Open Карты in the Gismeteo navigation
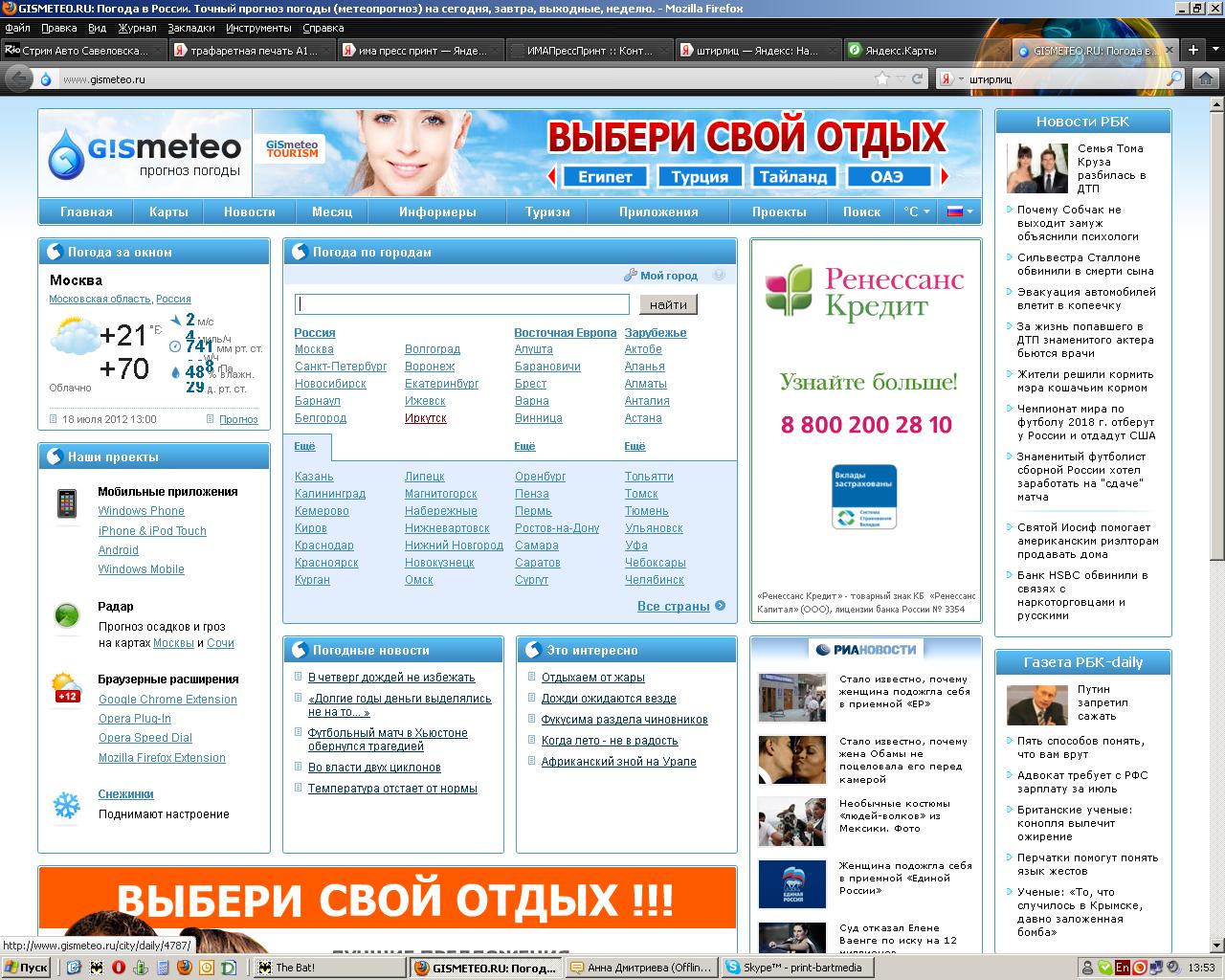This screenshot has width=1225, height=980. point(168,212)
